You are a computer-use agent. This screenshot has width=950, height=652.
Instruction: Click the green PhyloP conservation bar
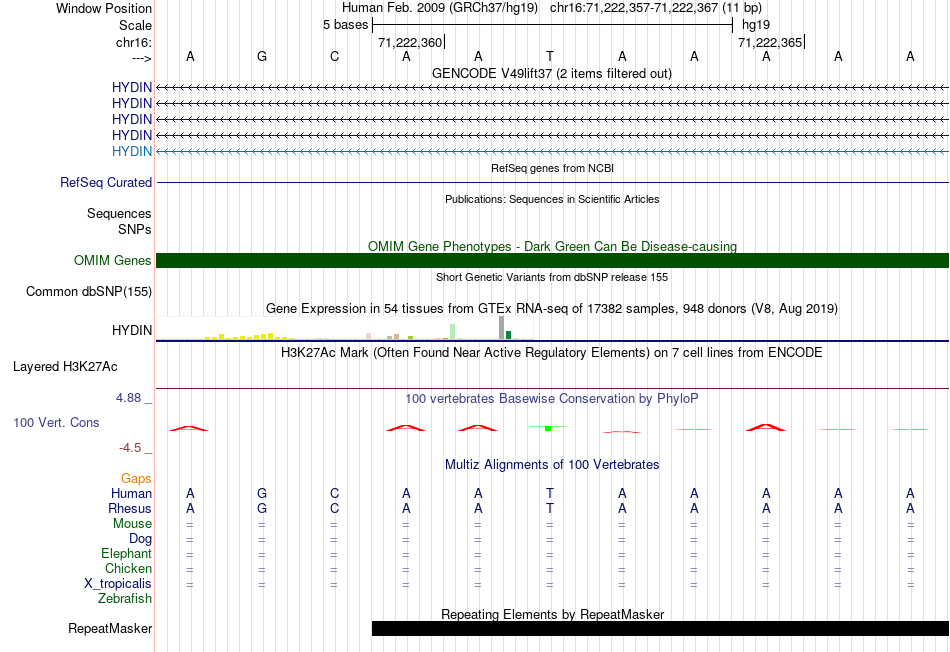point(548,428)
